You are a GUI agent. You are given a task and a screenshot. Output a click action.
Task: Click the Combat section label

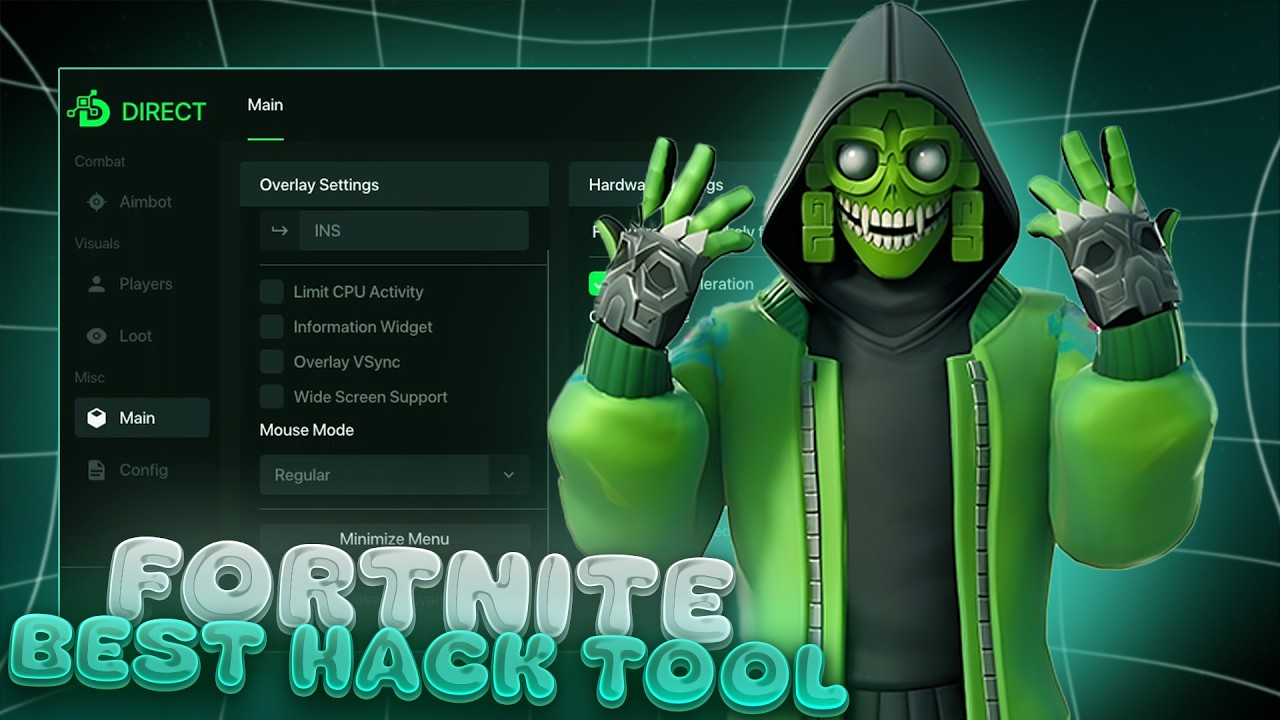pos(100,161)
